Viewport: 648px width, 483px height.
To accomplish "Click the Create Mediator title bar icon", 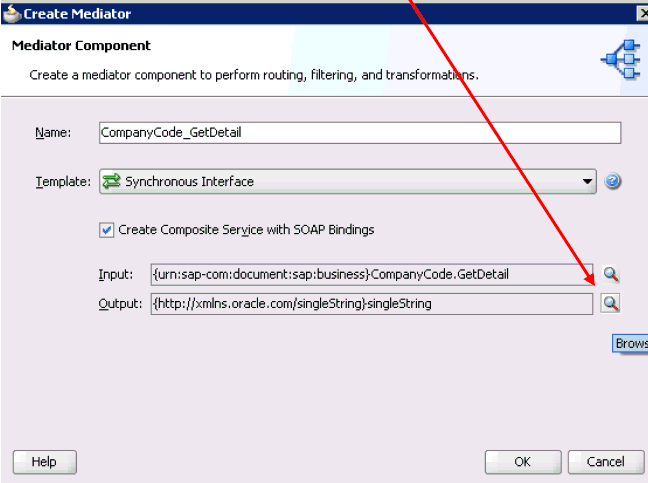I will (13, 12).
